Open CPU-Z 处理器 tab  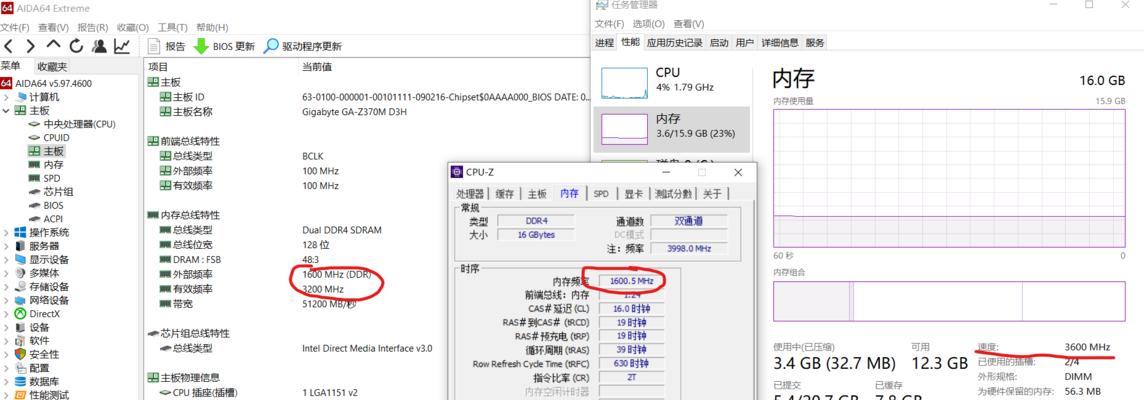470,193
